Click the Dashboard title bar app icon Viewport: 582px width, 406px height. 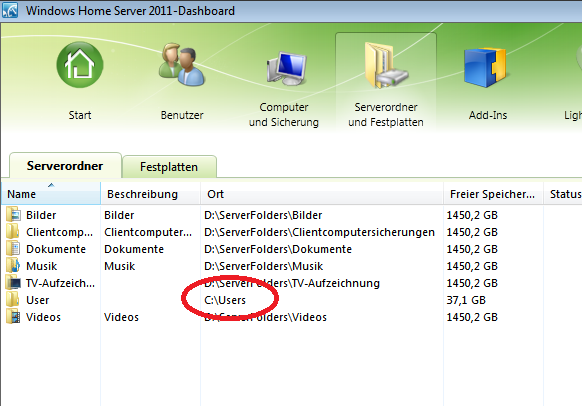tap(10, 10)
